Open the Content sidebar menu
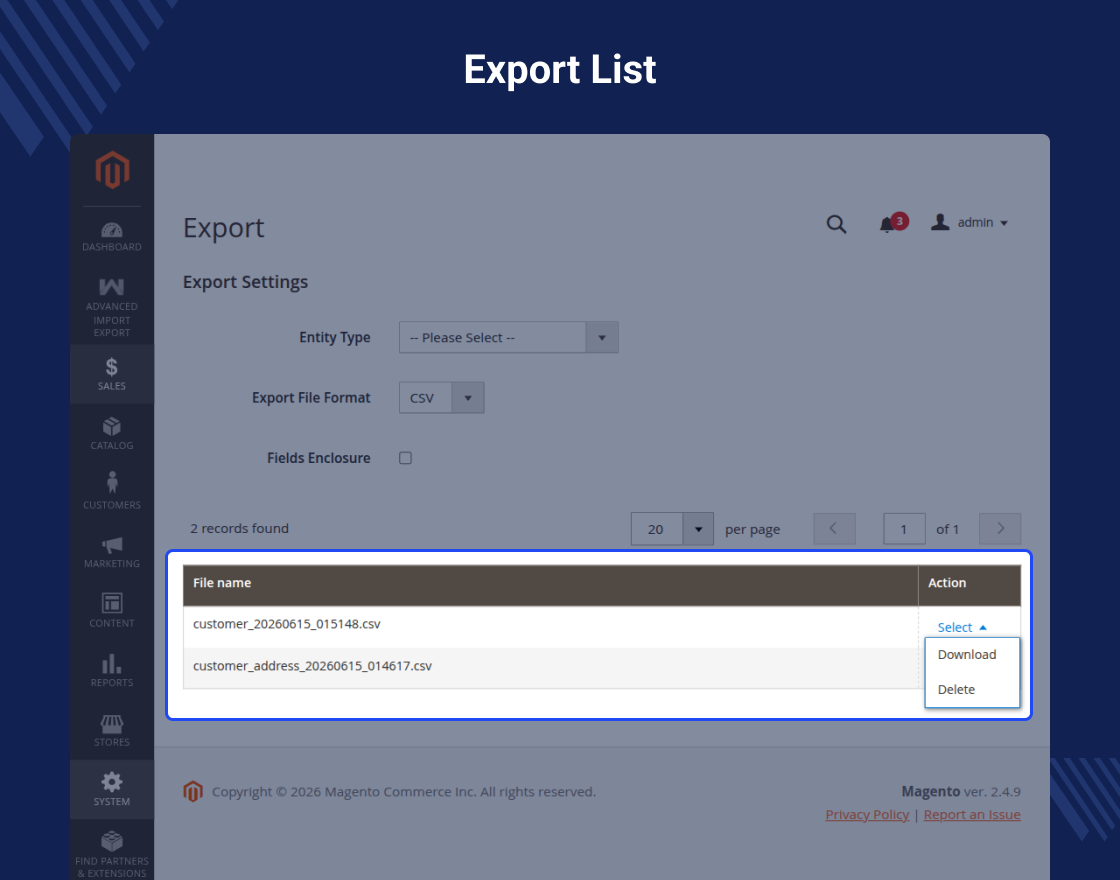Screen dimensions: 1120x880 tap(112, 611)
